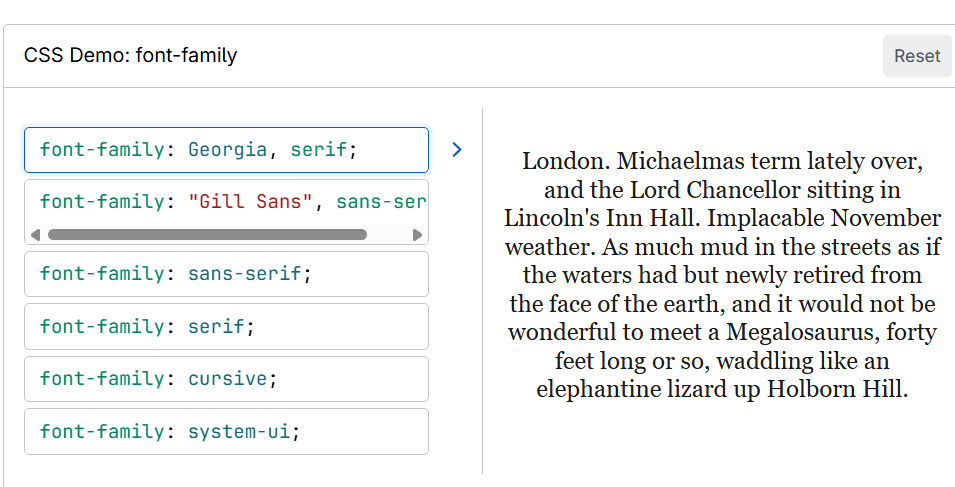Viewport: 955px width, 487px height.
Task: Pick the font-family: sans-serif; option
Action: [227, 274]
